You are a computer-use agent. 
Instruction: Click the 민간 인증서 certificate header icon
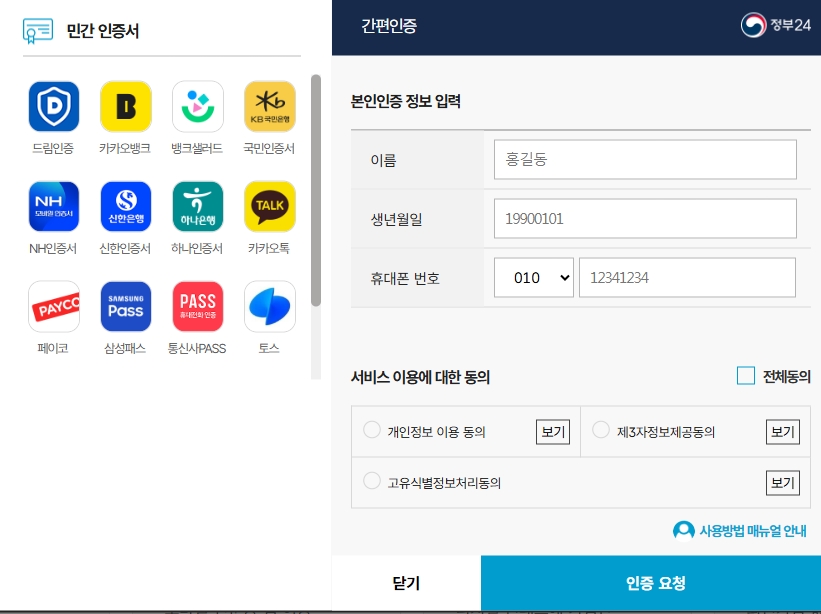(x=38, y=31)
